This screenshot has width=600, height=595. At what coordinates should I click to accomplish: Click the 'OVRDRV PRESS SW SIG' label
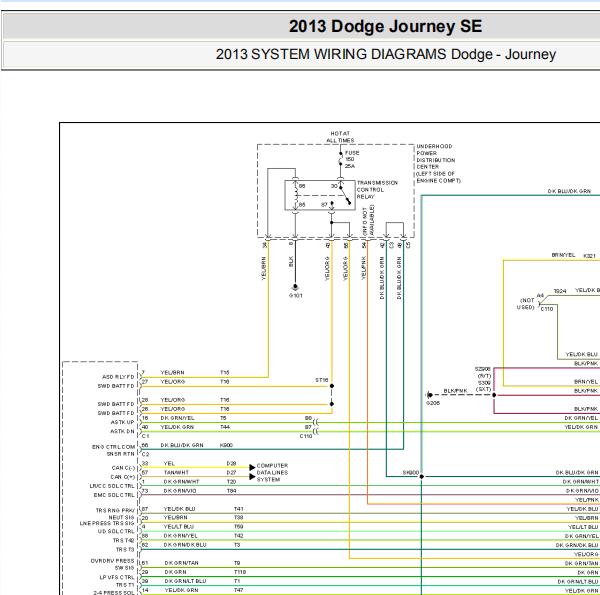click(112, 564)
